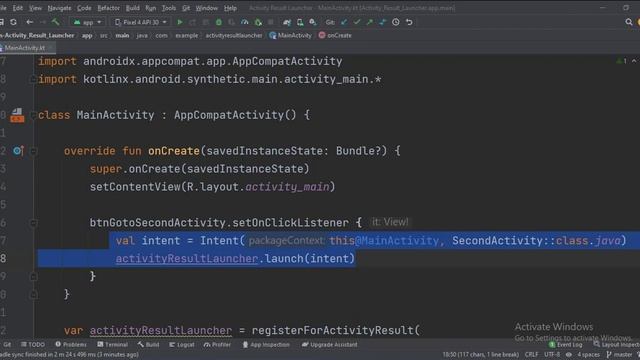Collapse the setOnClickListener lambda fold marker
Image resolution: width=640 pixels, height=360 pixels.
coord(33,223)
